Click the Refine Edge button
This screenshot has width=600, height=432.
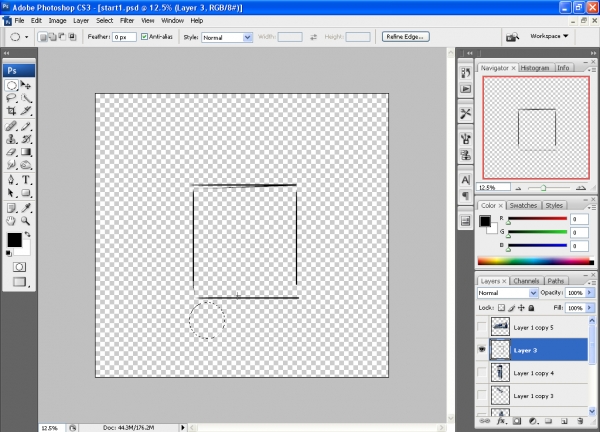(405, 37)
